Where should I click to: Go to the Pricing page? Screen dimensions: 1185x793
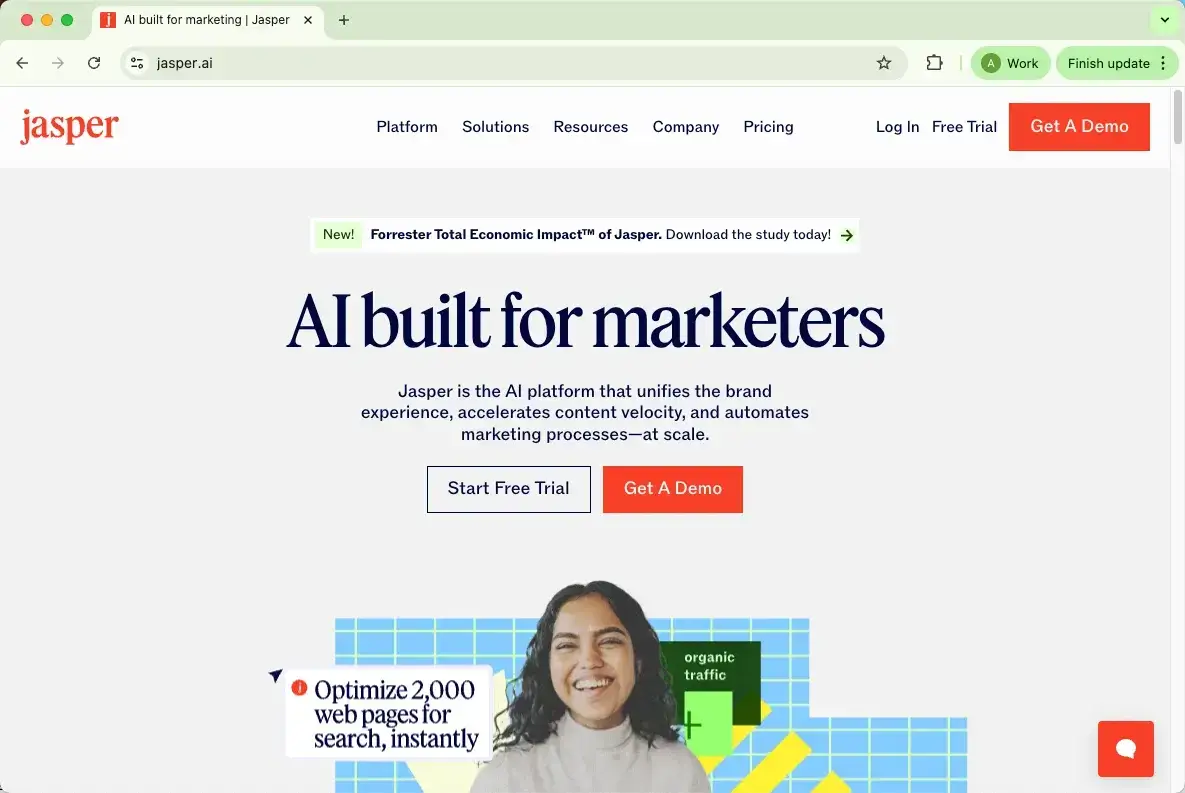click(768, 127)
